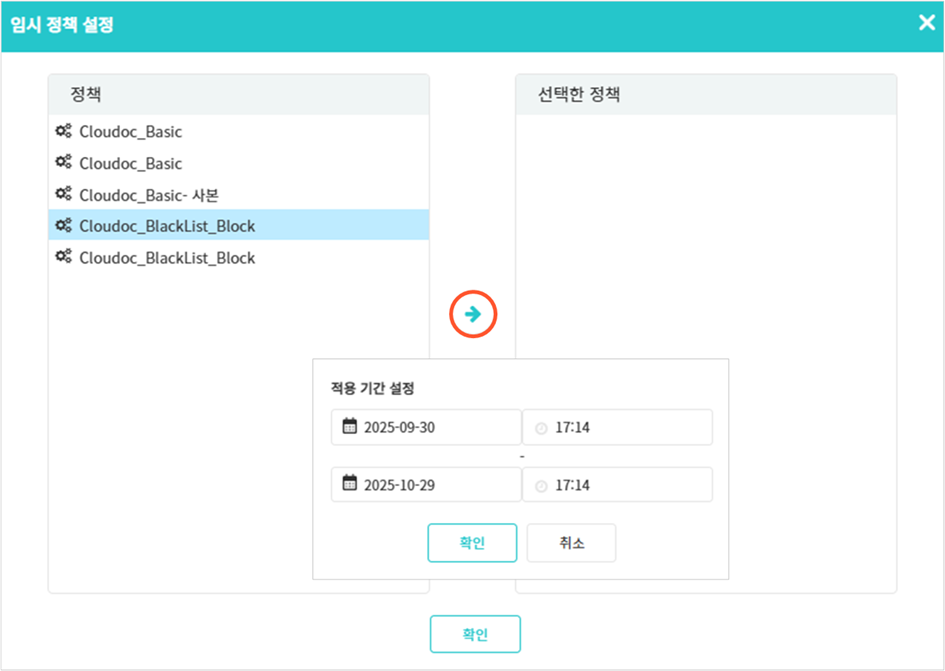Viewport: 945px width, 671px height.
Task: Click the 정책 list header
Action: click(238, 95)
